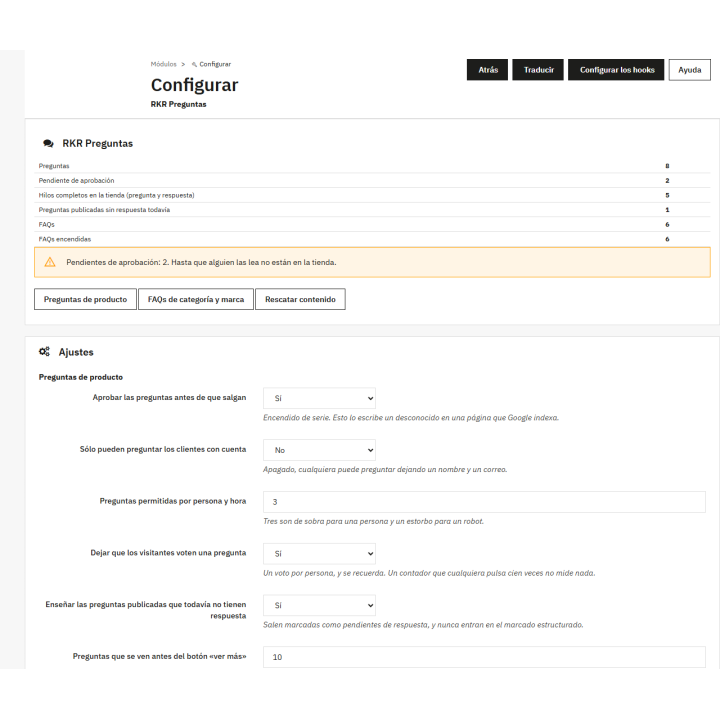720x720 pixels.
Task: Open Configurar los hooks
Action: tap(616, 70)
